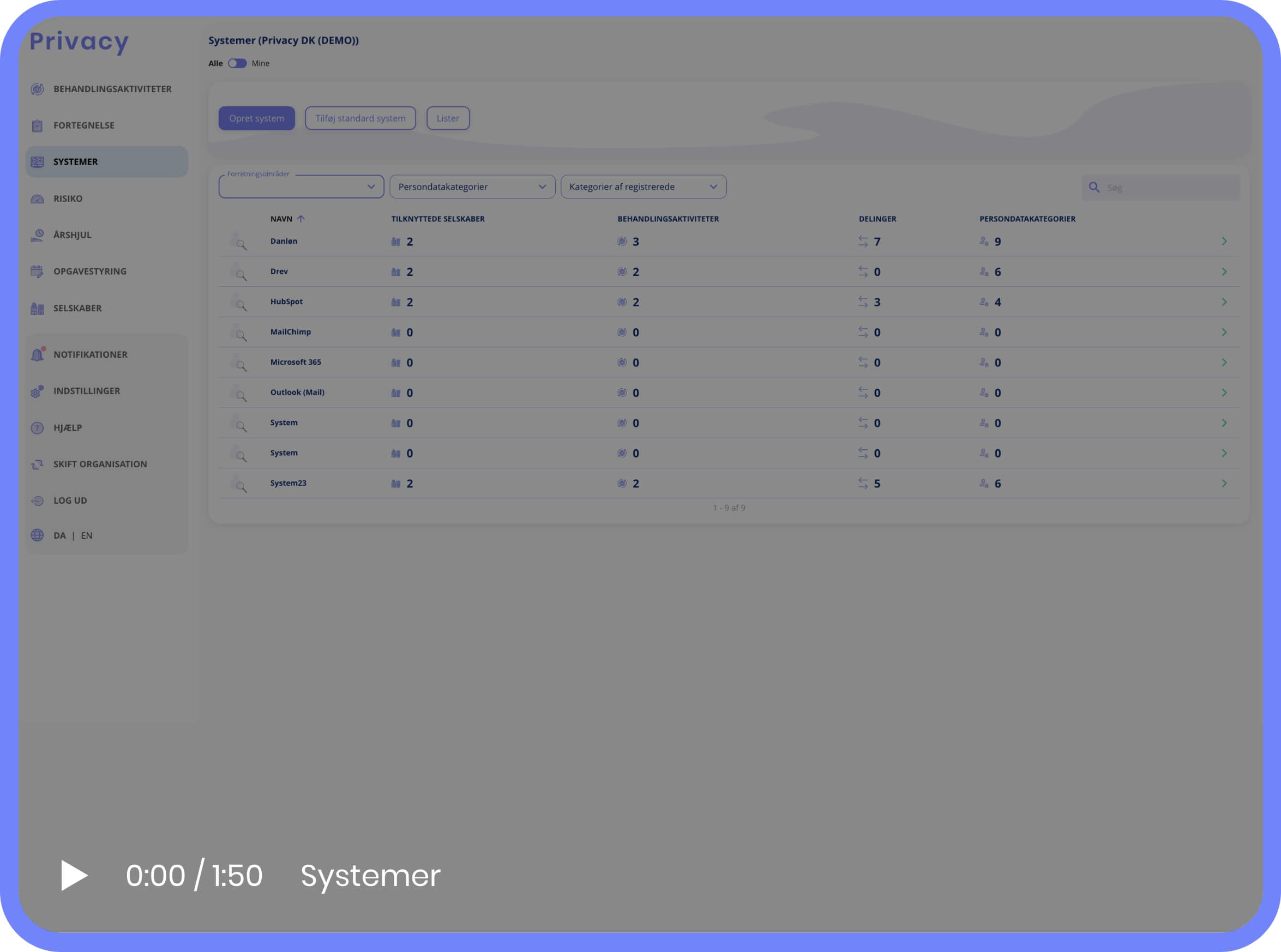Click the video play button
Screen dimensions: 1281x952
tap(74, 875)
